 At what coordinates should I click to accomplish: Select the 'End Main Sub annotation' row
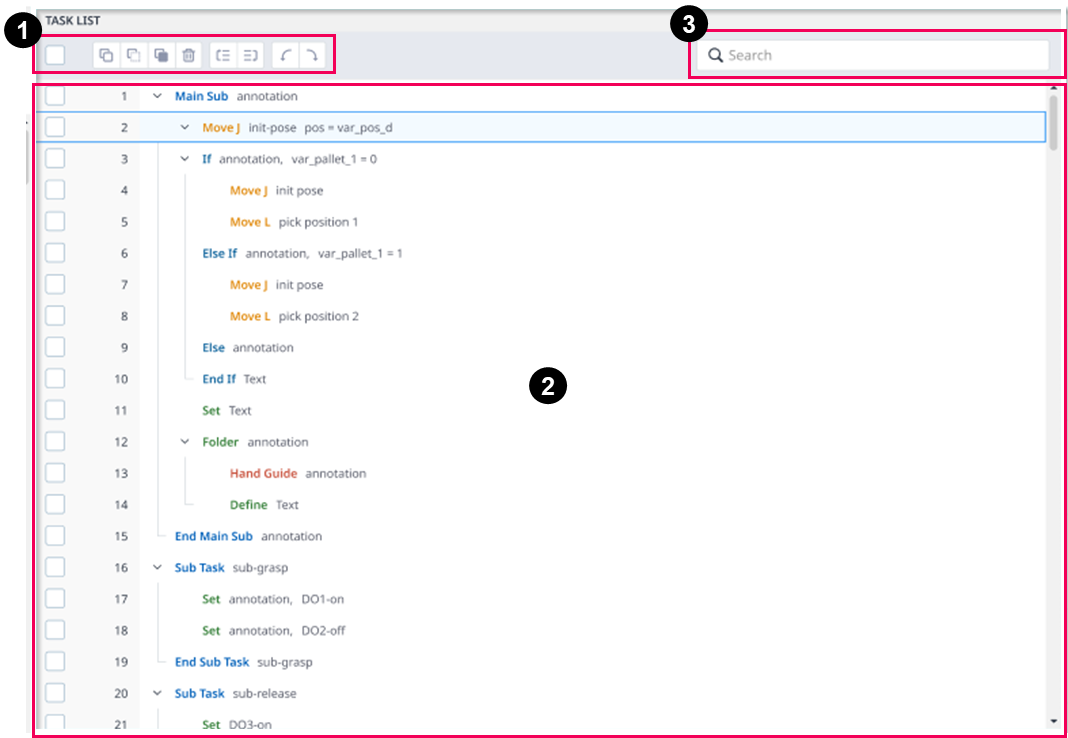[x=541, y=536]
